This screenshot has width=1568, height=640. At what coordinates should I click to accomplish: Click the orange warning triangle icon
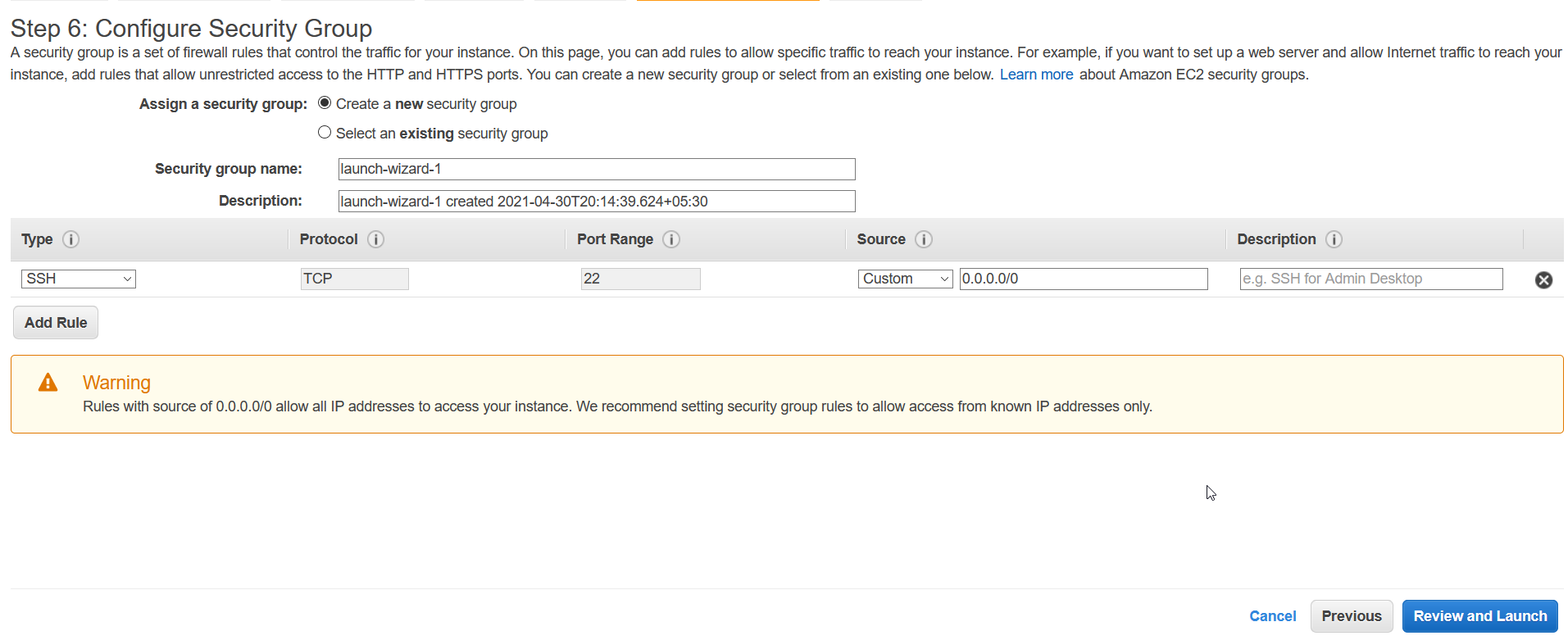48,383
